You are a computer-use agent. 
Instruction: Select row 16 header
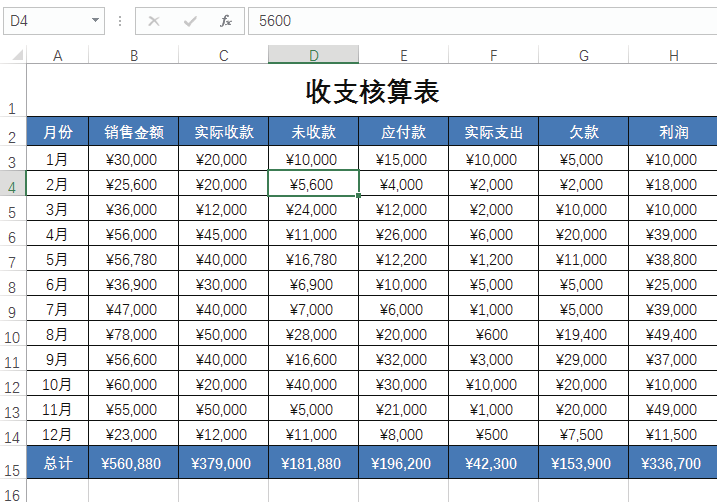tap(13, 492)
